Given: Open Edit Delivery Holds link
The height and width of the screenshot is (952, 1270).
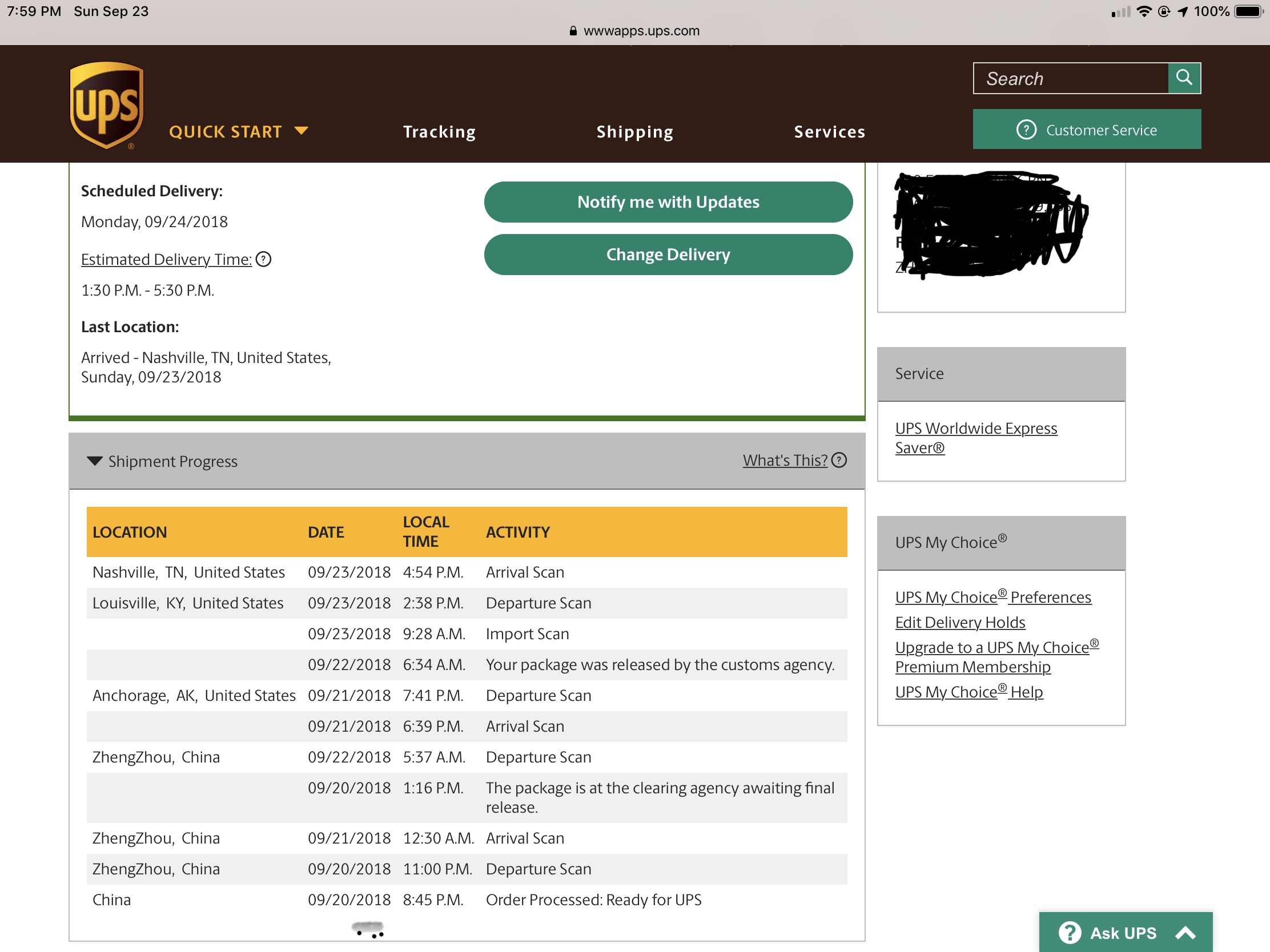Looking at the screenshot, I should tap(960, 622).
